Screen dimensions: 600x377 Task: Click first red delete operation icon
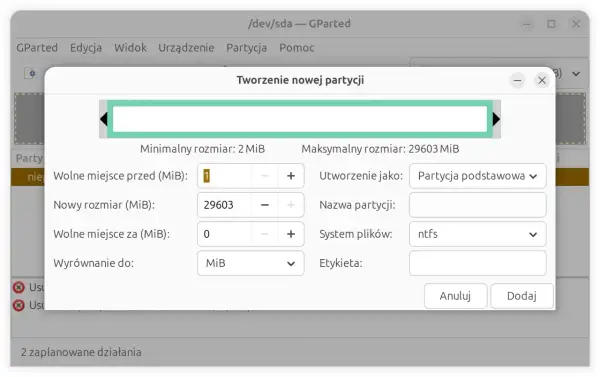tap(18, 287)
